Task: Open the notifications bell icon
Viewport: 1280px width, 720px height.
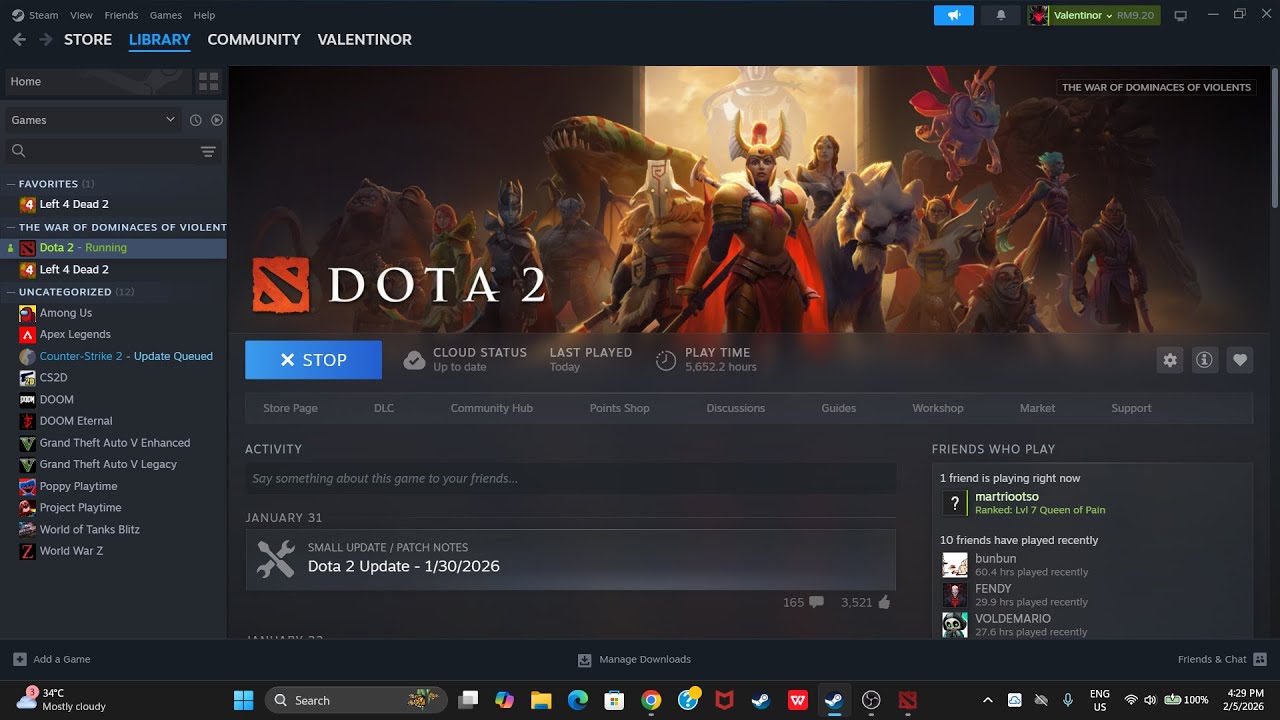Action: pos(1001,15)
